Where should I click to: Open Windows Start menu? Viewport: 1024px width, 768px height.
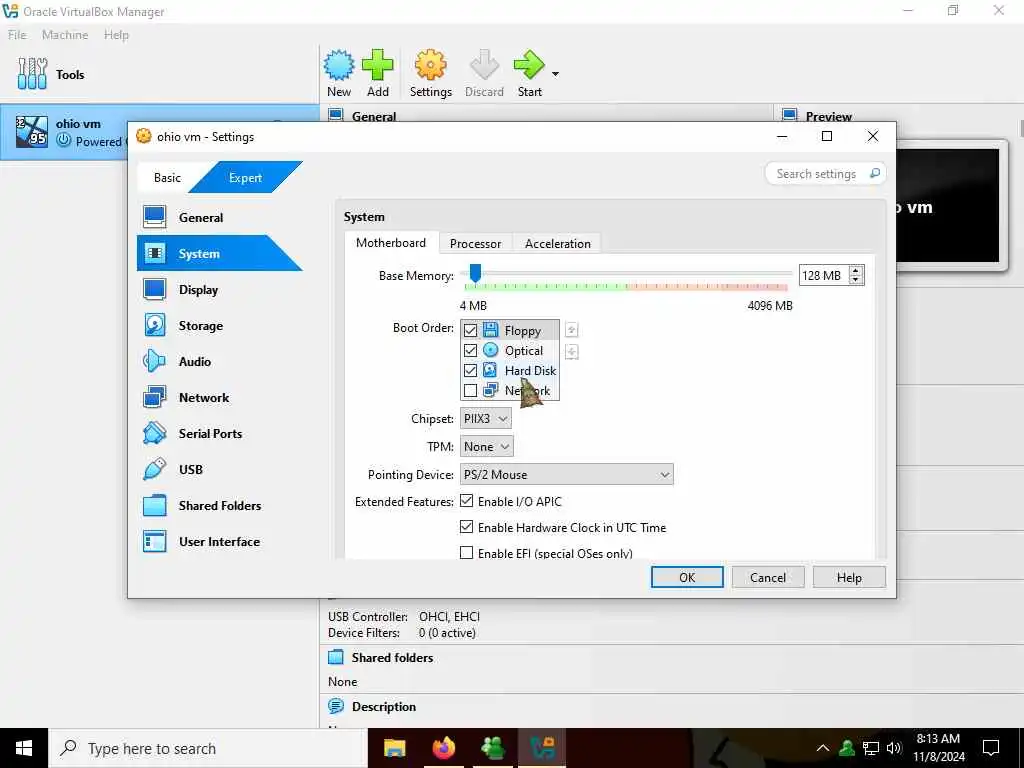[x=24, y=748]
